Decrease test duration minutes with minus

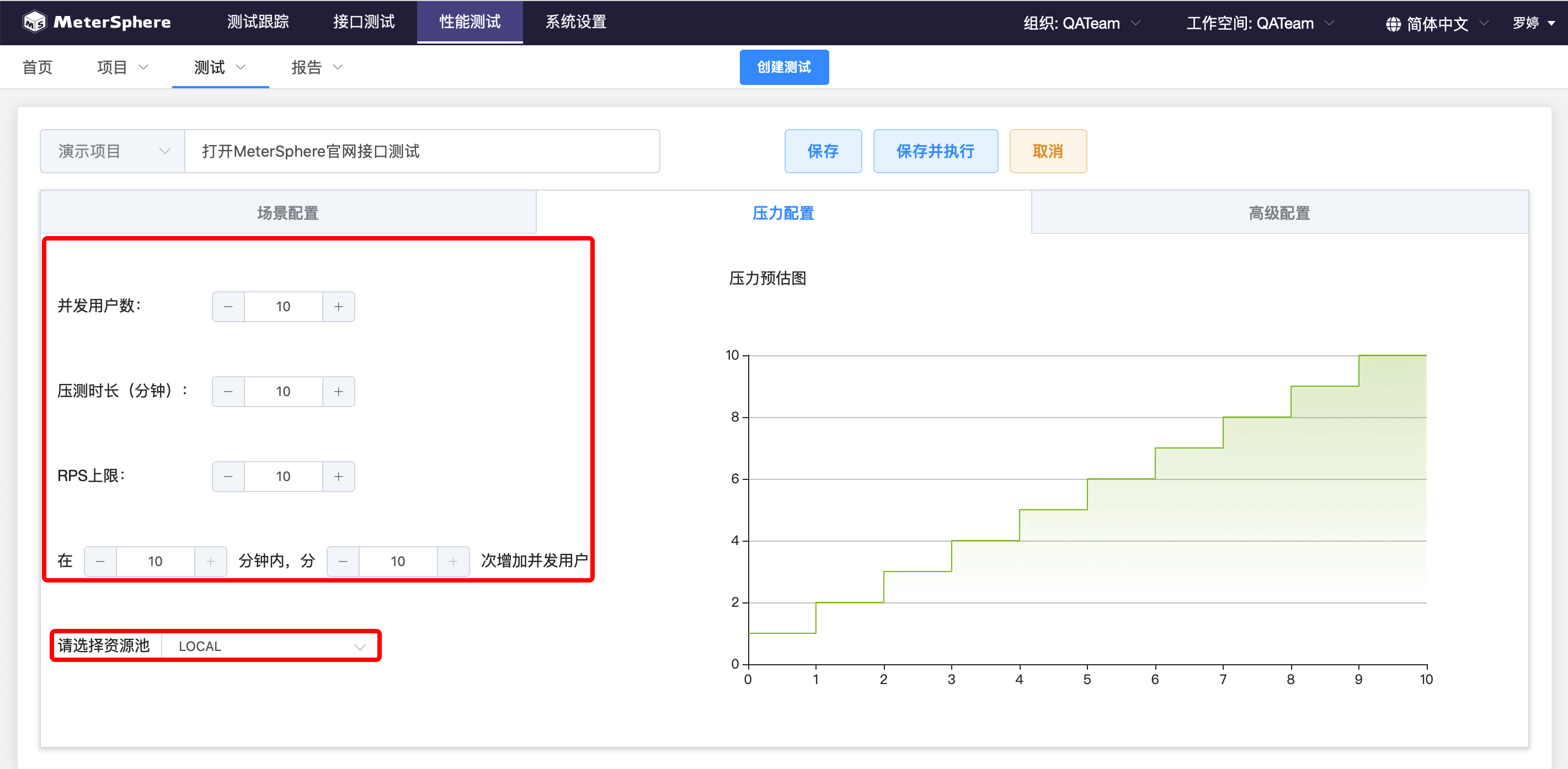[x=228, y=391]
